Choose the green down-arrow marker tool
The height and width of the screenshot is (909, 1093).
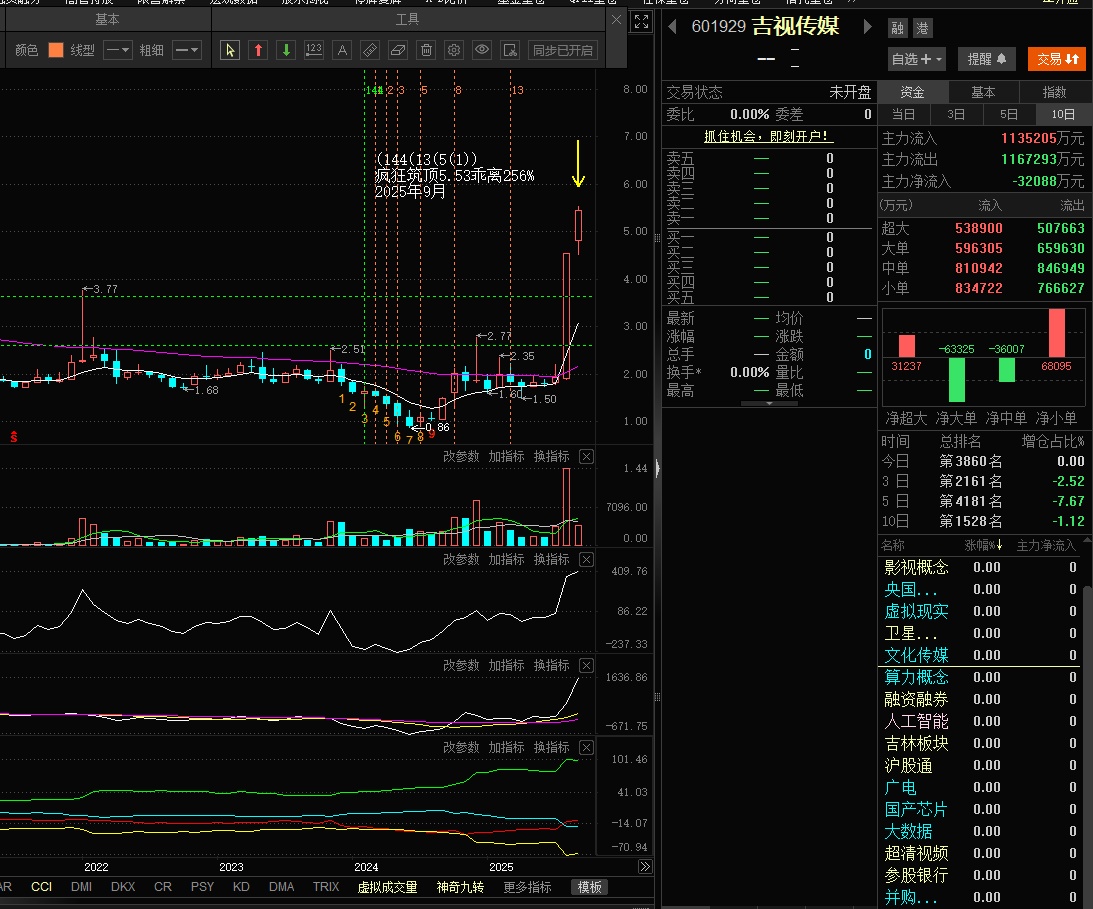pyautogui.click(x=286, y=50)
